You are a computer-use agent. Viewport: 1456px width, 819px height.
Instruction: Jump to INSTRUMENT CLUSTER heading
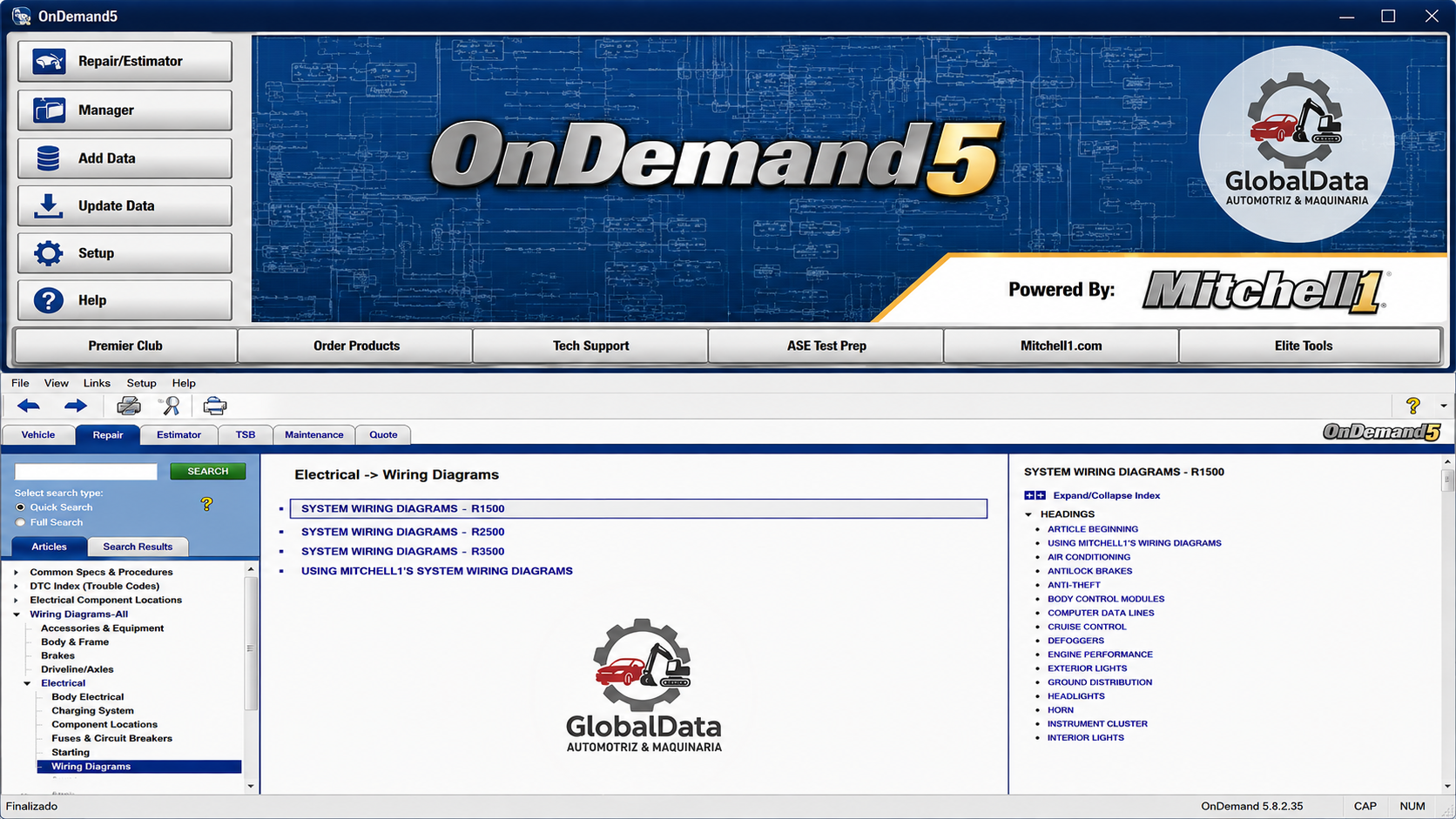tap(1097, 723)
